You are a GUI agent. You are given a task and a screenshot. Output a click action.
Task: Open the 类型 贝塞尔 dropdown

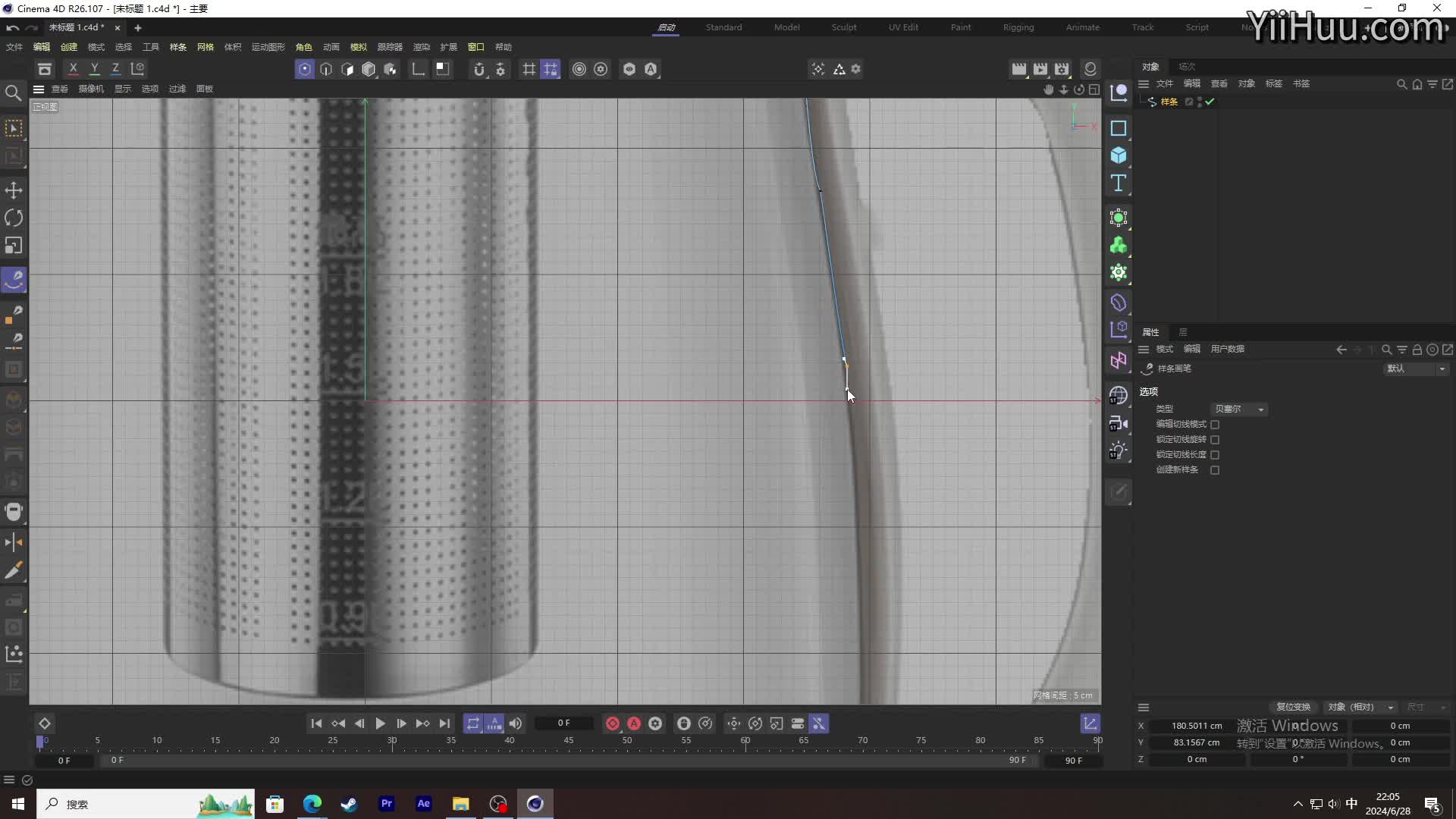[1239, 409]
